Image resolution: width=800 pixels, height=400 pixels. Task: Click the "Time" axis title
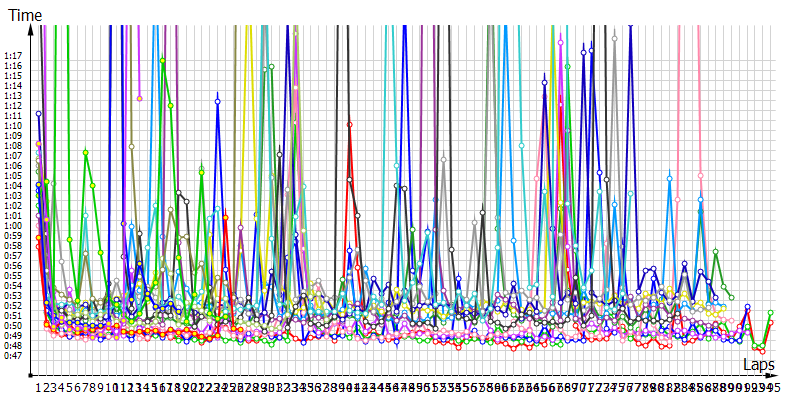pos(25,13)
